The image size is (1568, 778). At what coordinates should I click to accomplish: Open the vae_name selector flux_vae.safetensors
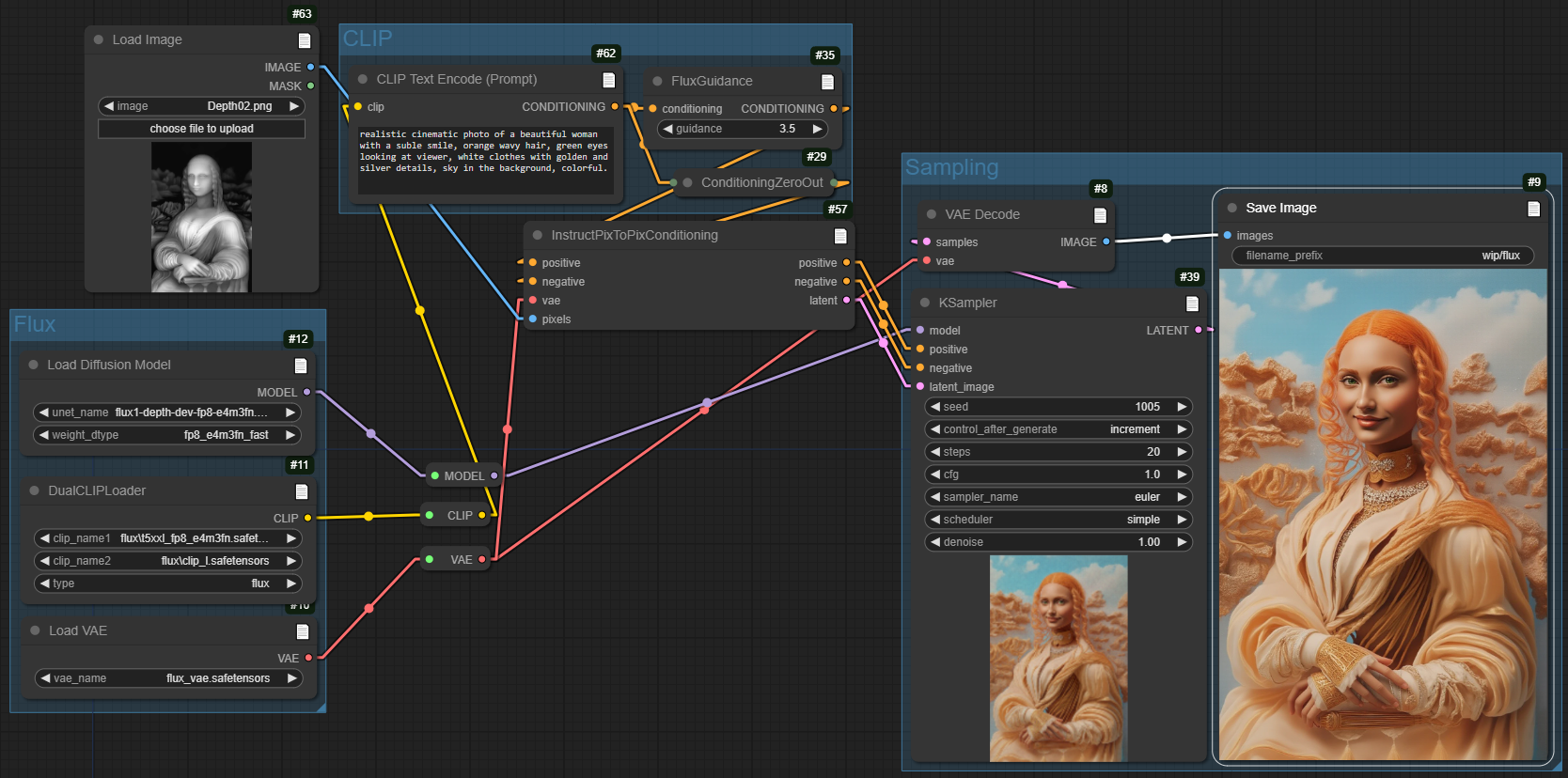point(169,678)
